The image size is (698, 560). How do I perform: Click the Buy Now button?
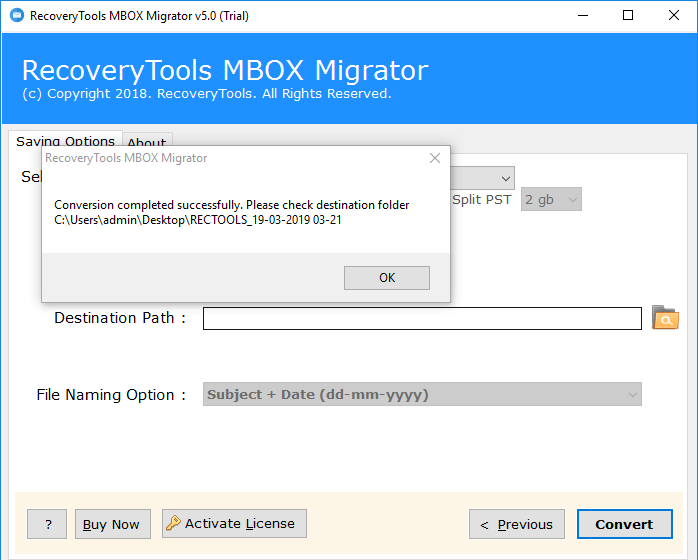pyautogui.click(x=113, y=524)
